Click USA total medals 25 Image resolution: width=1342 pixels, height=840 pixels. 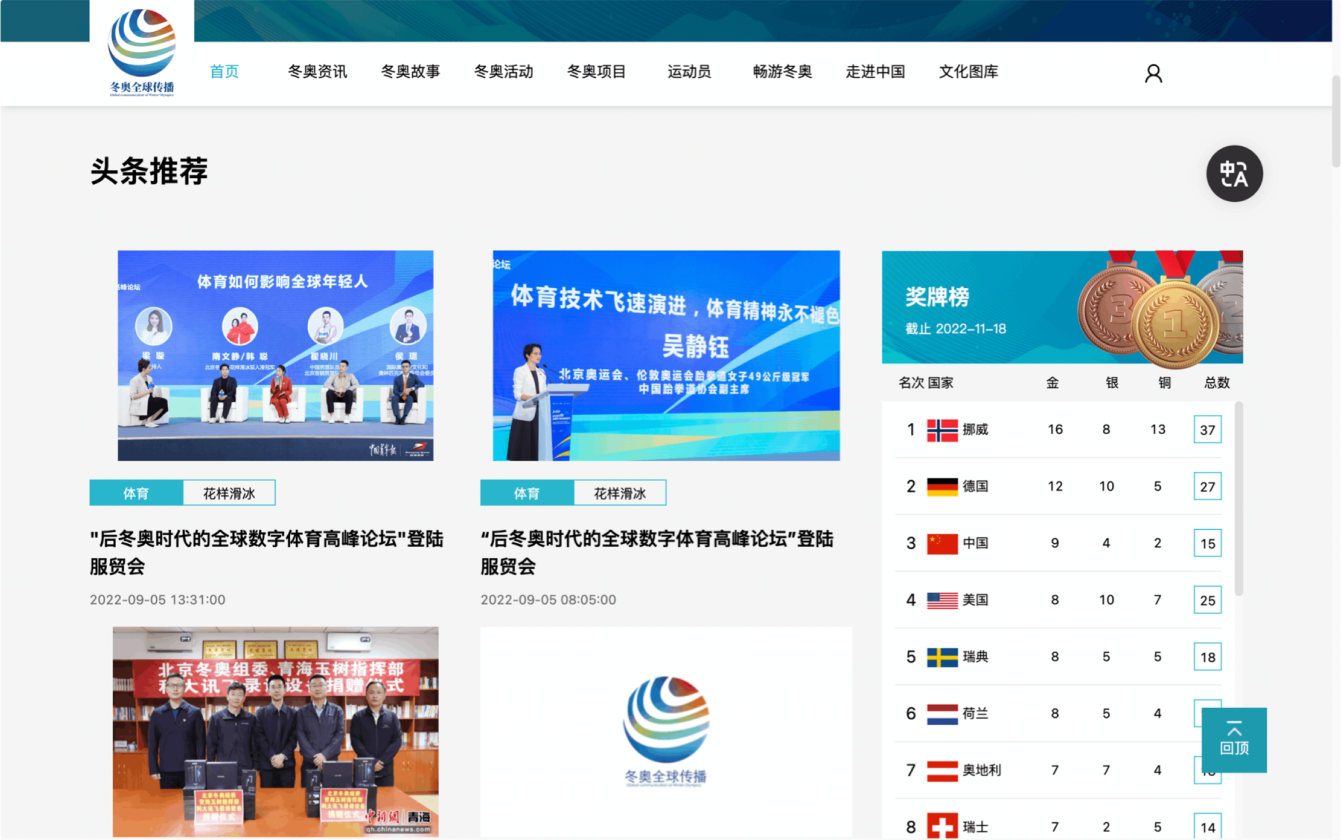[1208, 600]
